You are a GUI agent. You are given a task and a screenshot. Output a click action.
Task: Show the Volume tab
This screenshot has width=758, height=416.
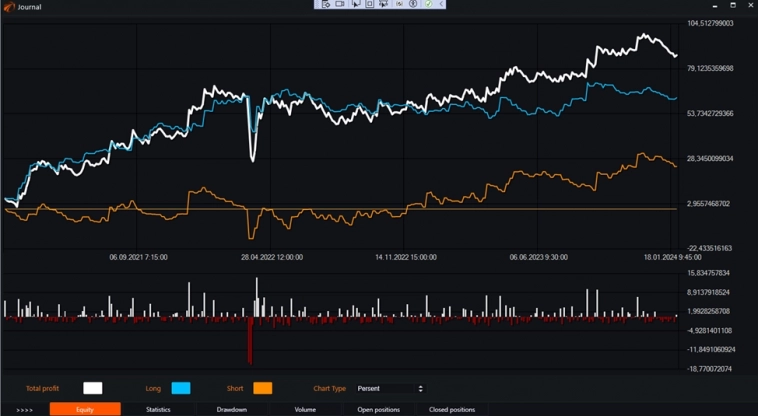click(305, 409)
